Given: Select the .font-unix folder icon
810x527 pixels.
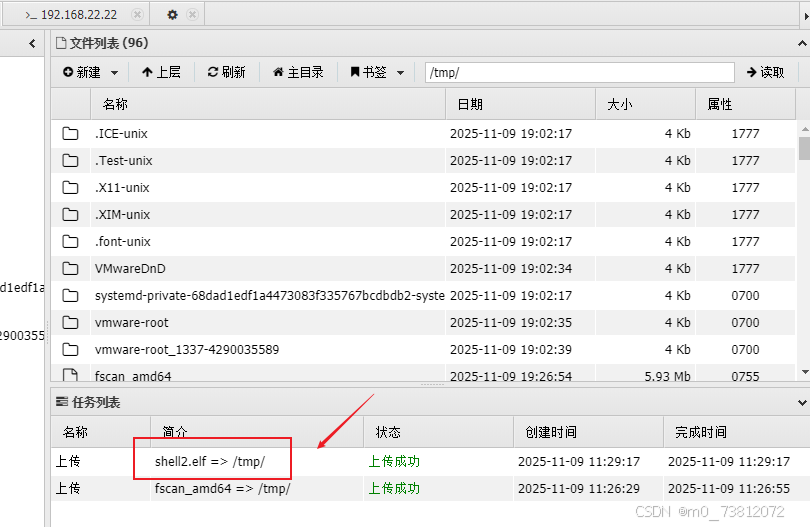Looking at the screenshot, I should 70,241.
